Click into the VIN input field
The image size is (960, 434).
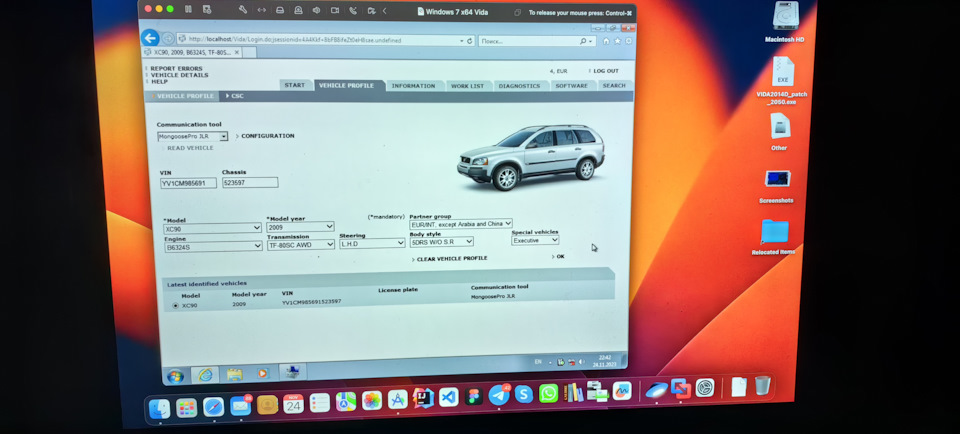click(188, 183)
